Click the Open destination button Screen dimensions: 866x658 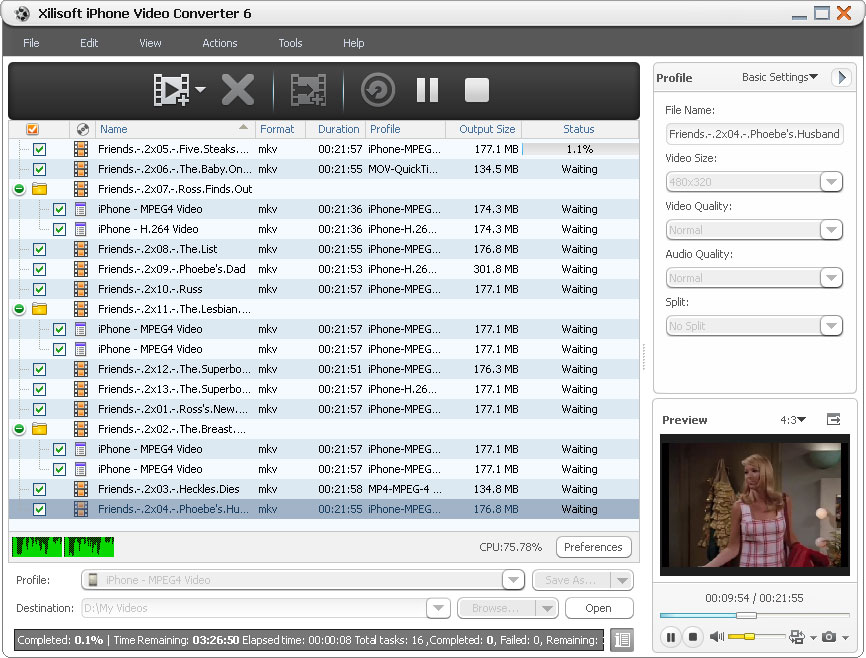click(598, 608)
